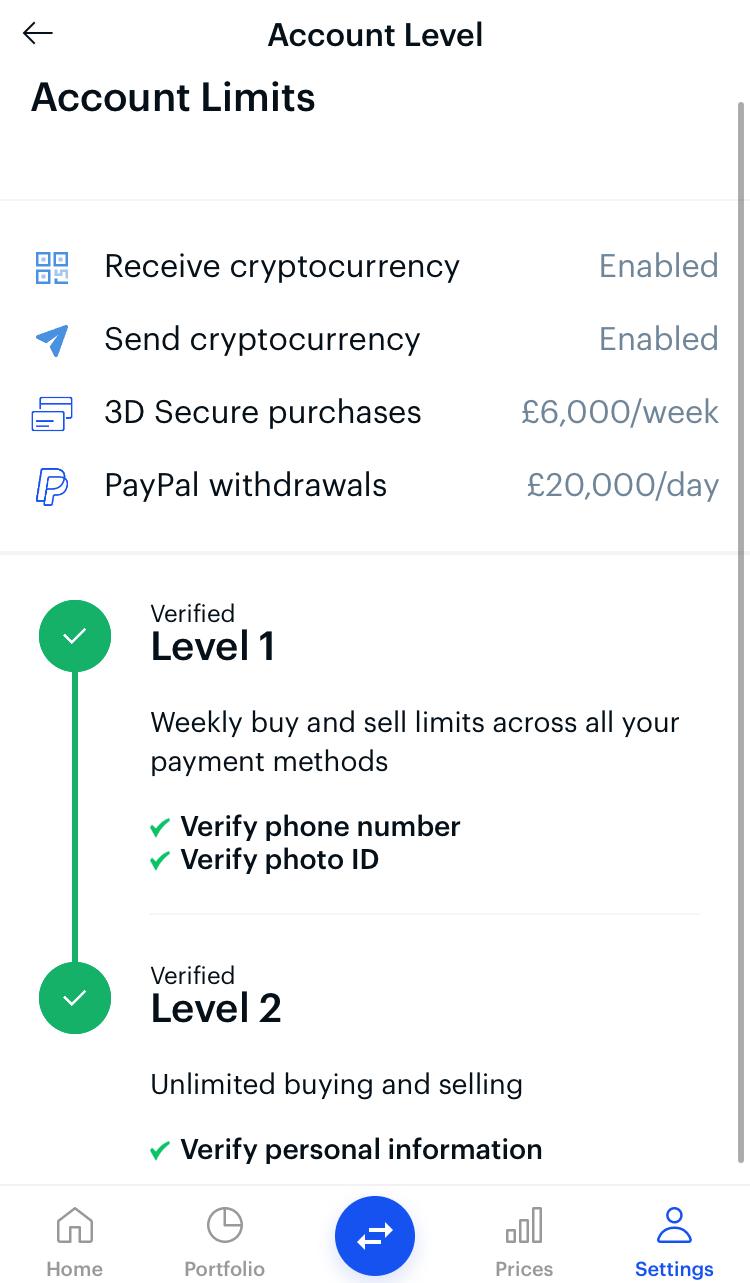Image resolution: width=750 pixels, height=1283 pixels.
Task: Tap the PayPal logo icon
Action: point(52,487)
